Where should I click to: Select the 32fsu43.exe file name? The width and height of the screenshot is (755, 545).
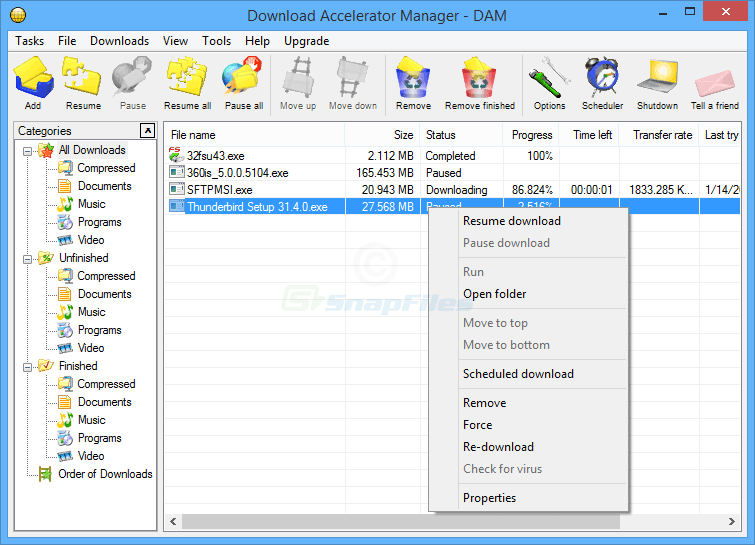[x=215, y=156]
